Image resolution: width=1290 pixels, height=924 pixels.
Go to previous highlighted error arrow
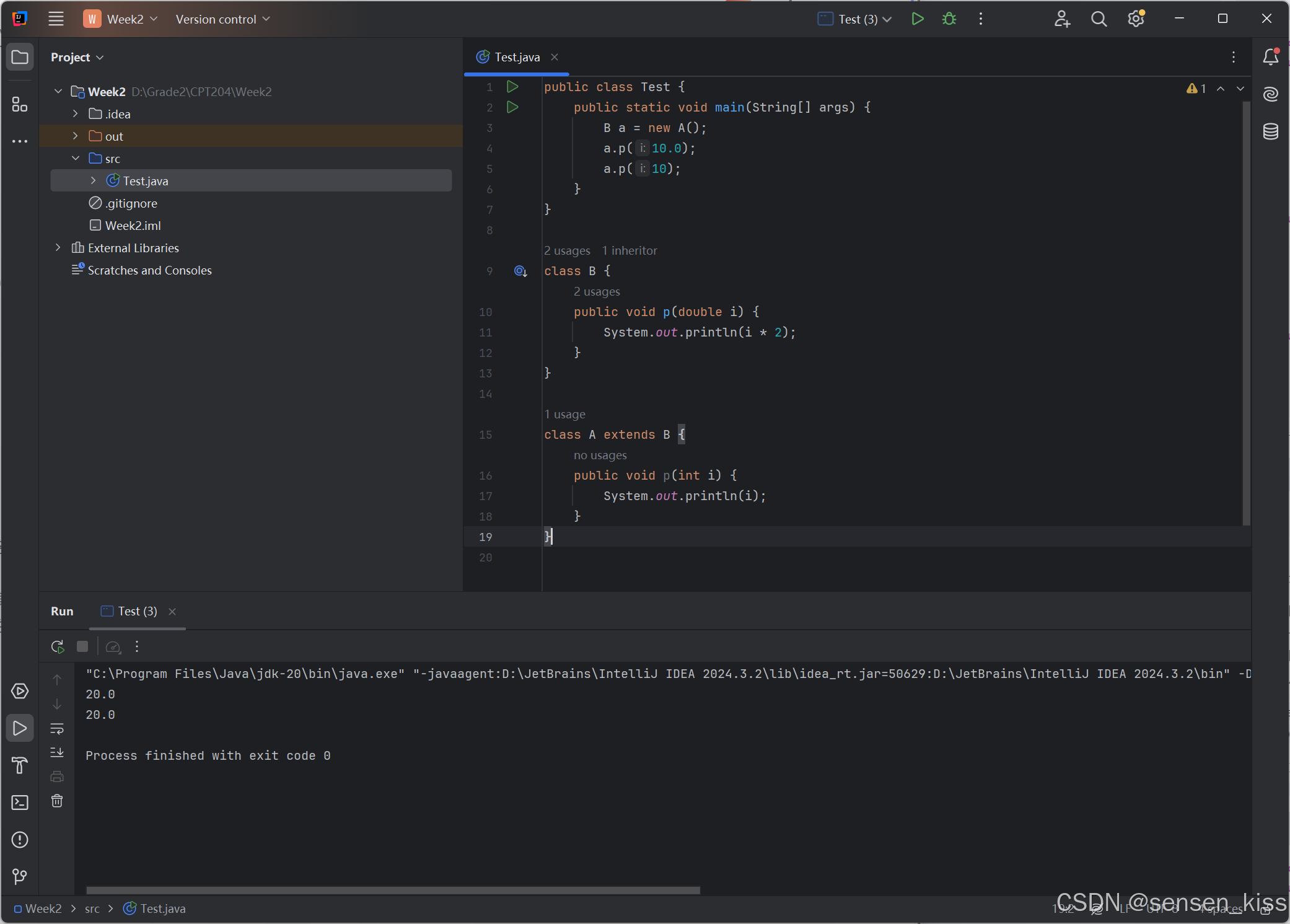pos(1221,89)
